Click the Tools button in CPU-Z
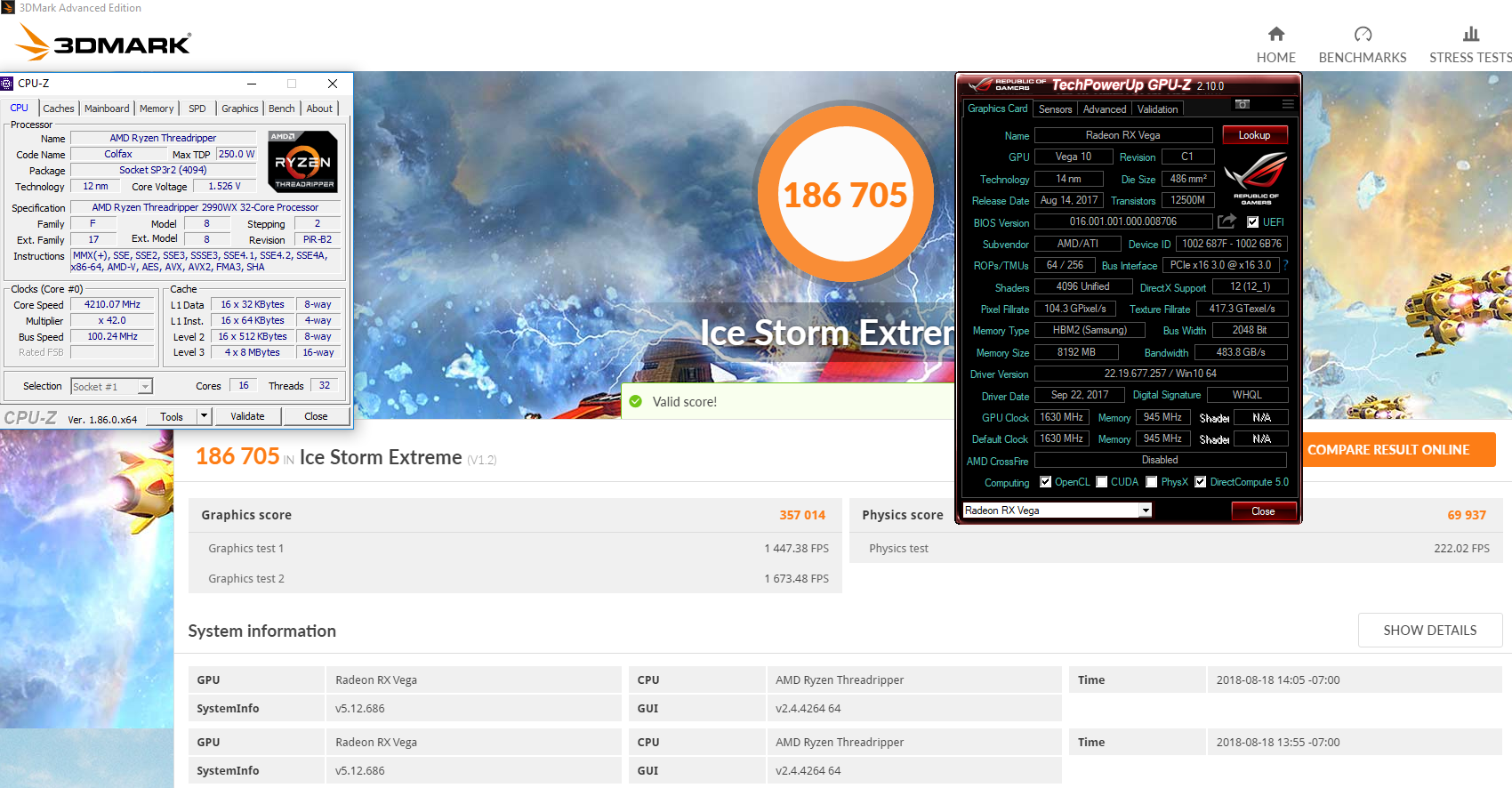 pyautogui.click(x=172, y=416)
